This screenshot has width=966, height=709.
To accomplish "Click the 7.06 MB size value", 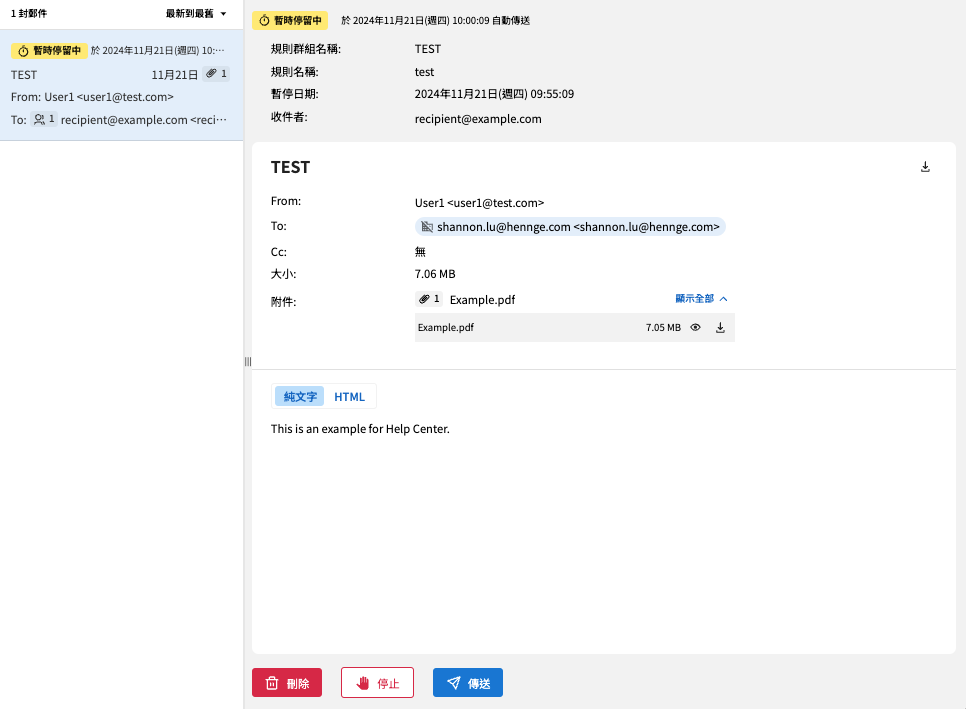I will [x=435, y=273].
